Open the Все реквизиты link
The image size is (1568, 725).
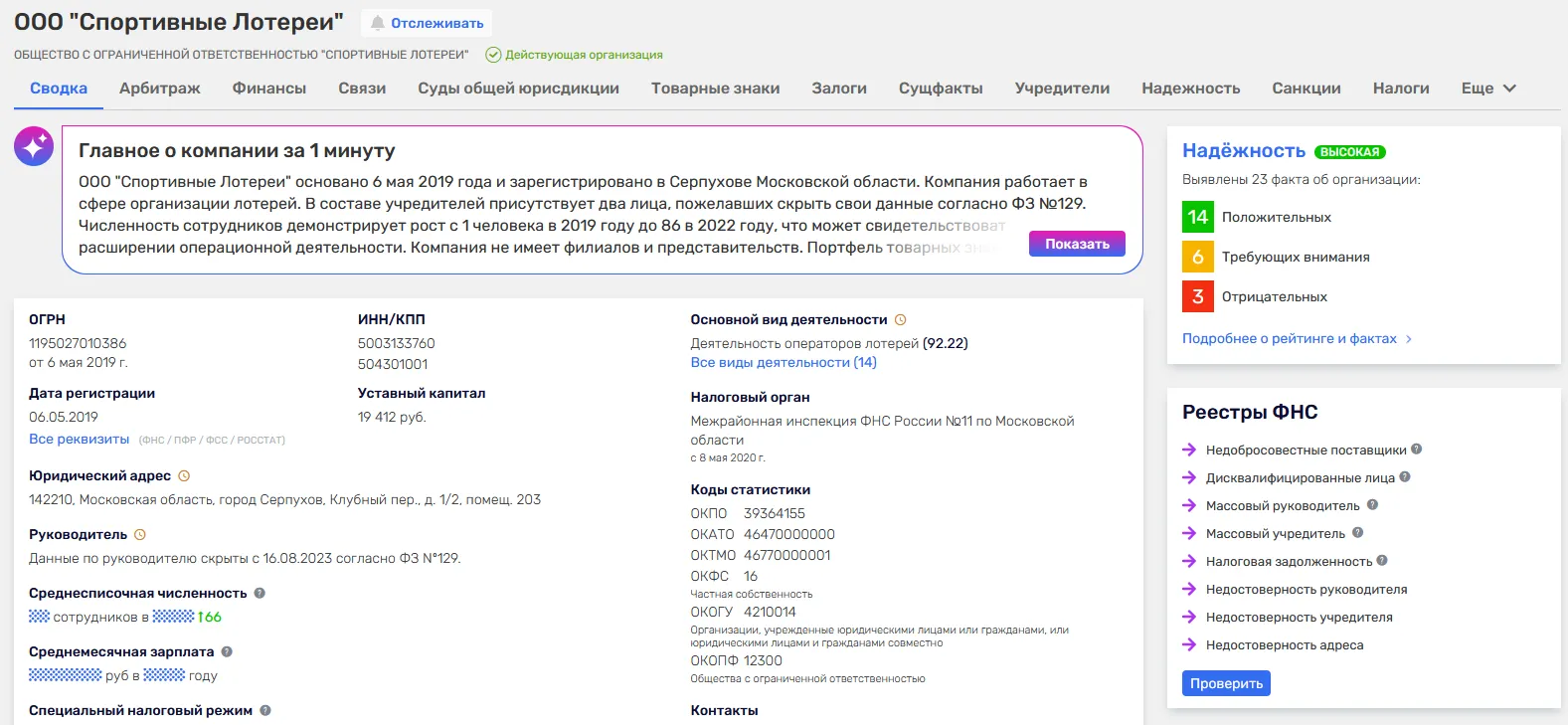[80, 440]
